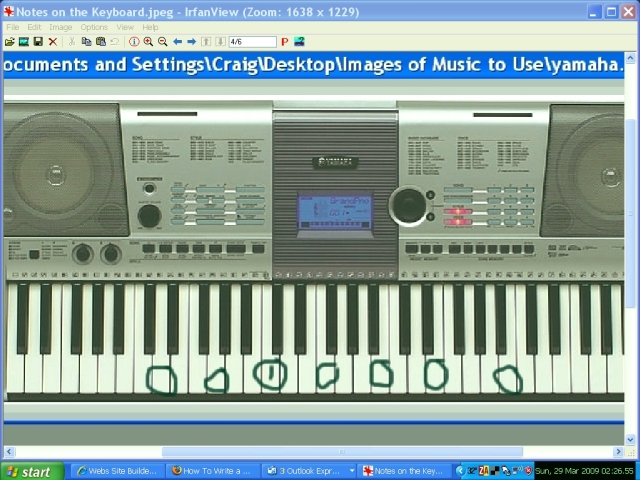Click the 4/6 image counter field
The height and width of the screenshot is (480, 640).
tap(252, 42)
